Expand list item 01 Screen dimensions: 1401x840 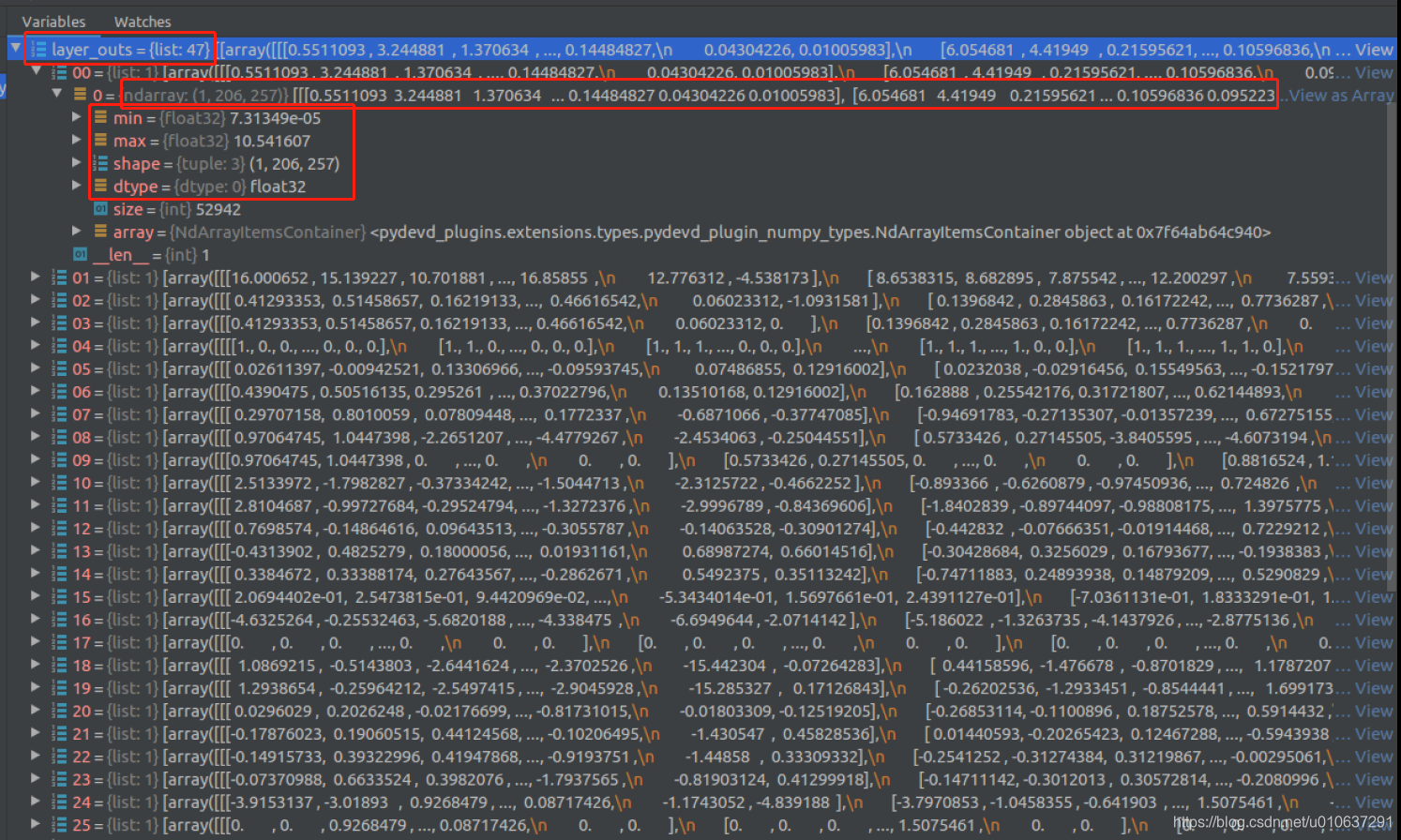tap(36, 277)
